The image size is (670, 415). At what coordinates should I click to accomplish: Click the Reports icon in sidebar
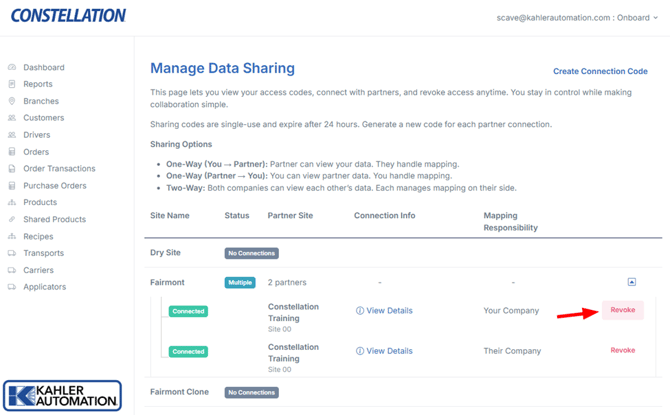click(12, 85)
